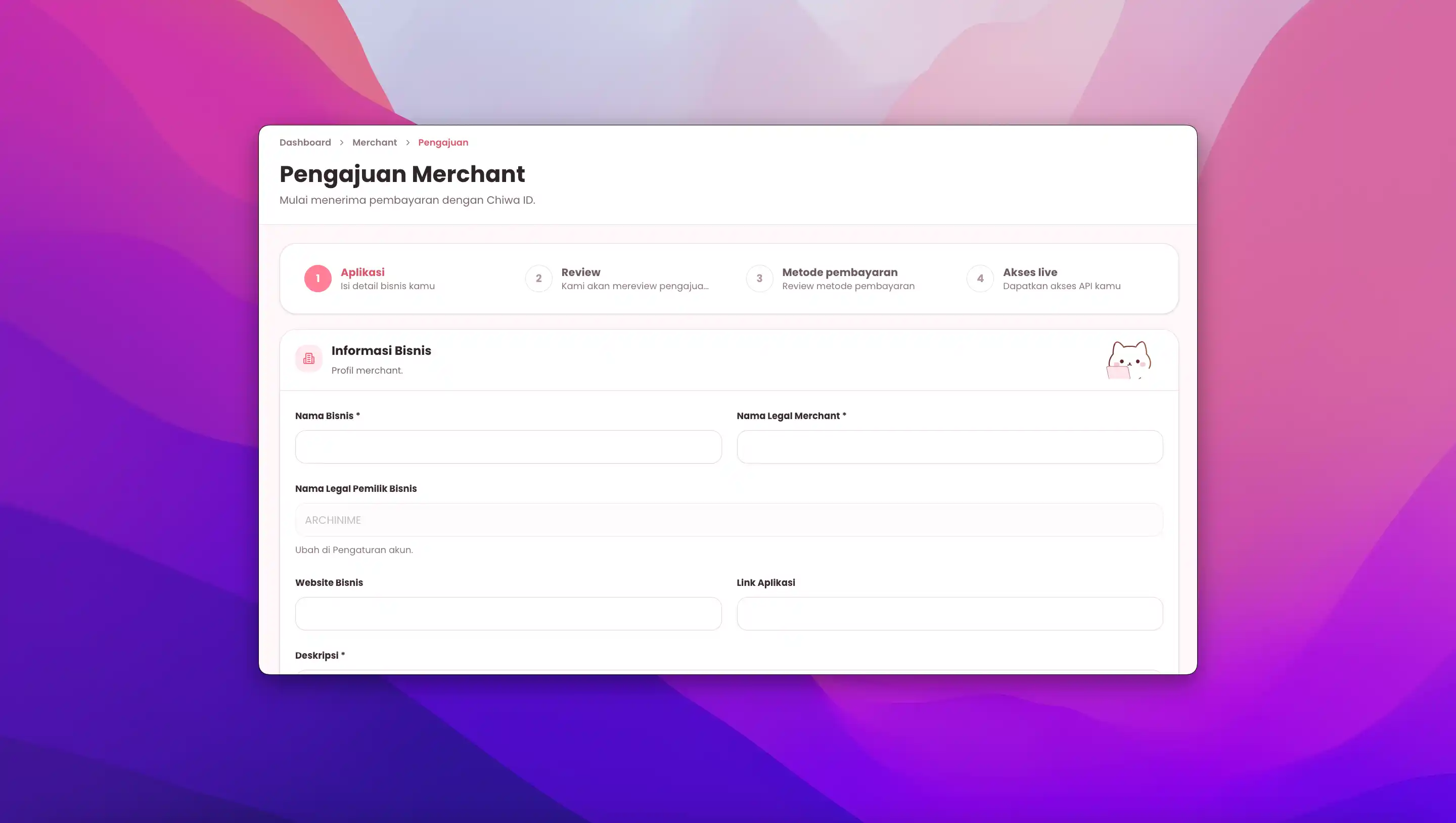Click the 'Review metode pembayaran' description

click(x=848, y=286)
